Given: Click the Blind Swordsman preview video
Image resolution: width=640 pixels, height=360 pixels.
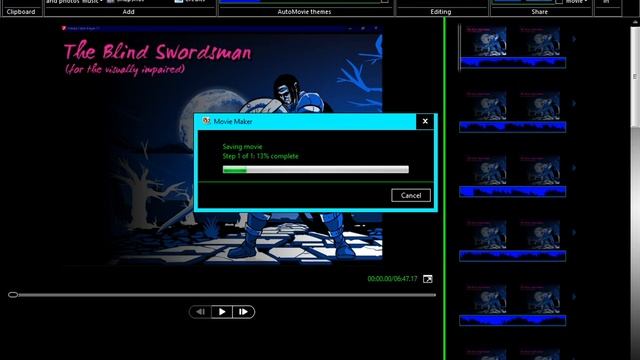Looking at the screenshot, I should 222,146.
